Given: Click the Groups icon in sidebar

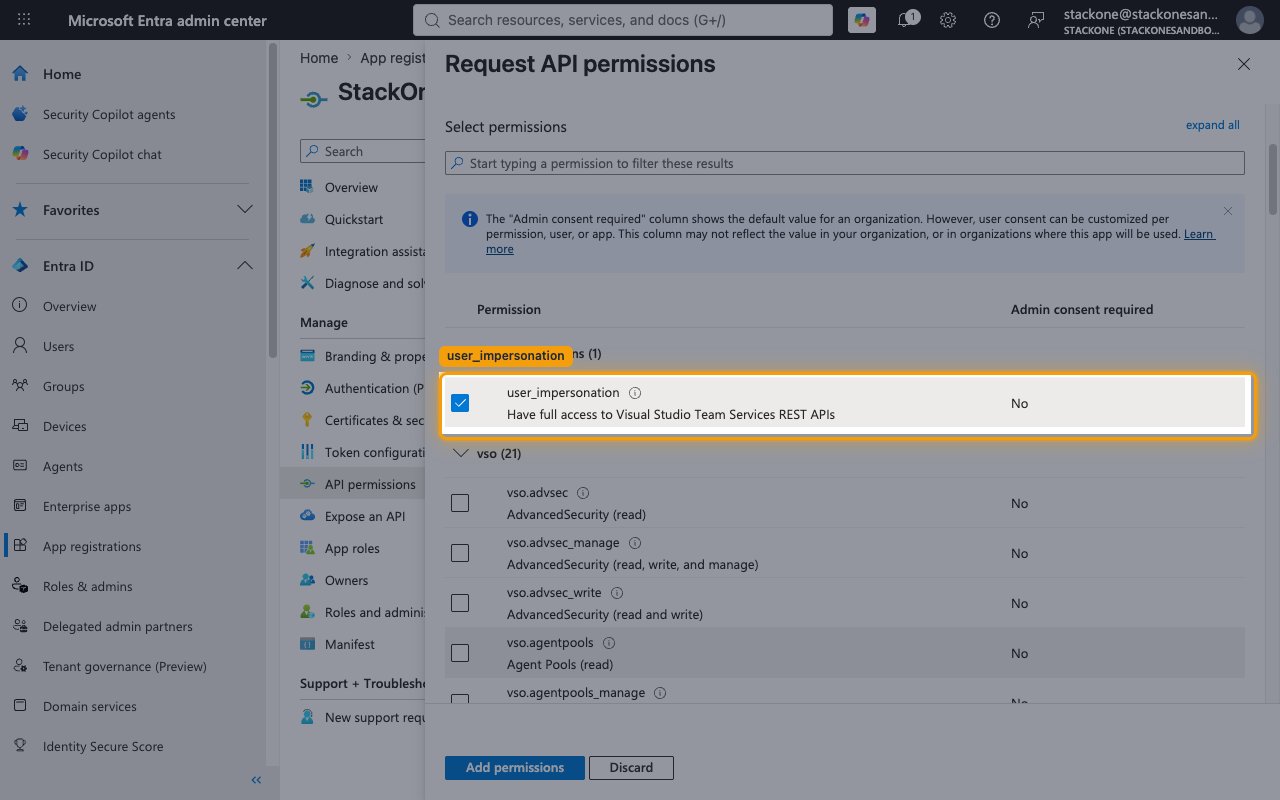Looking at the screenshot, I should (x=20, y=386).
